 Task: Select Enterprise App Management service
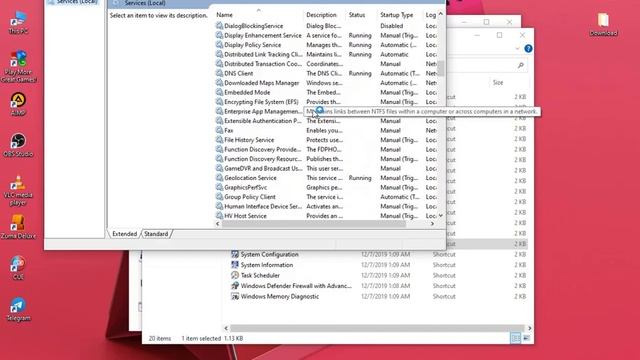260,111
